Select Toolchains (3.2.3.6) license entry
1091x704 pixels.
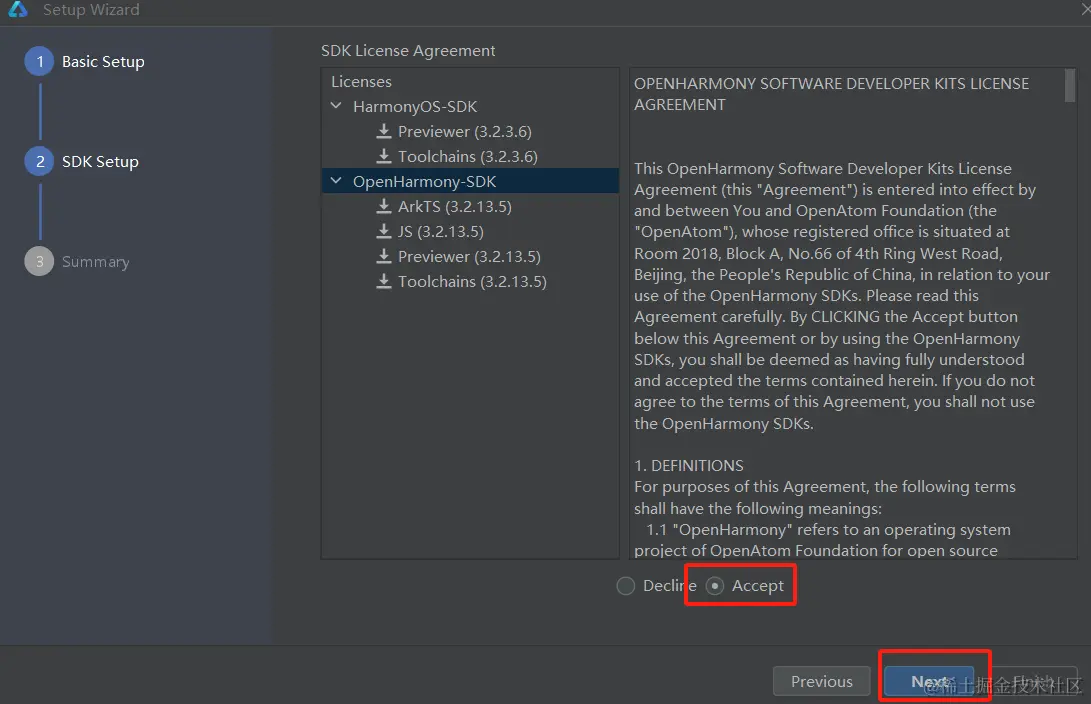(x=470, y=157)
